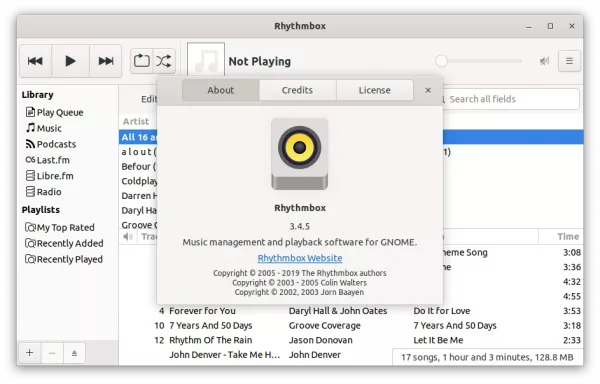Switch to the License tab

(375, 90)
